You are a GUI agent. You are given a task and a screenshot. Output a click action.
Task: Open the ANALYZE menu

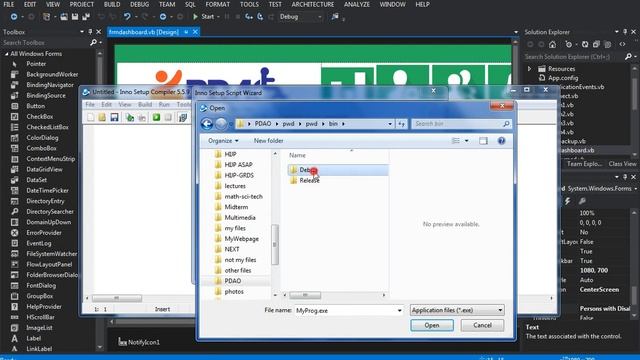(x=357, y=4)
